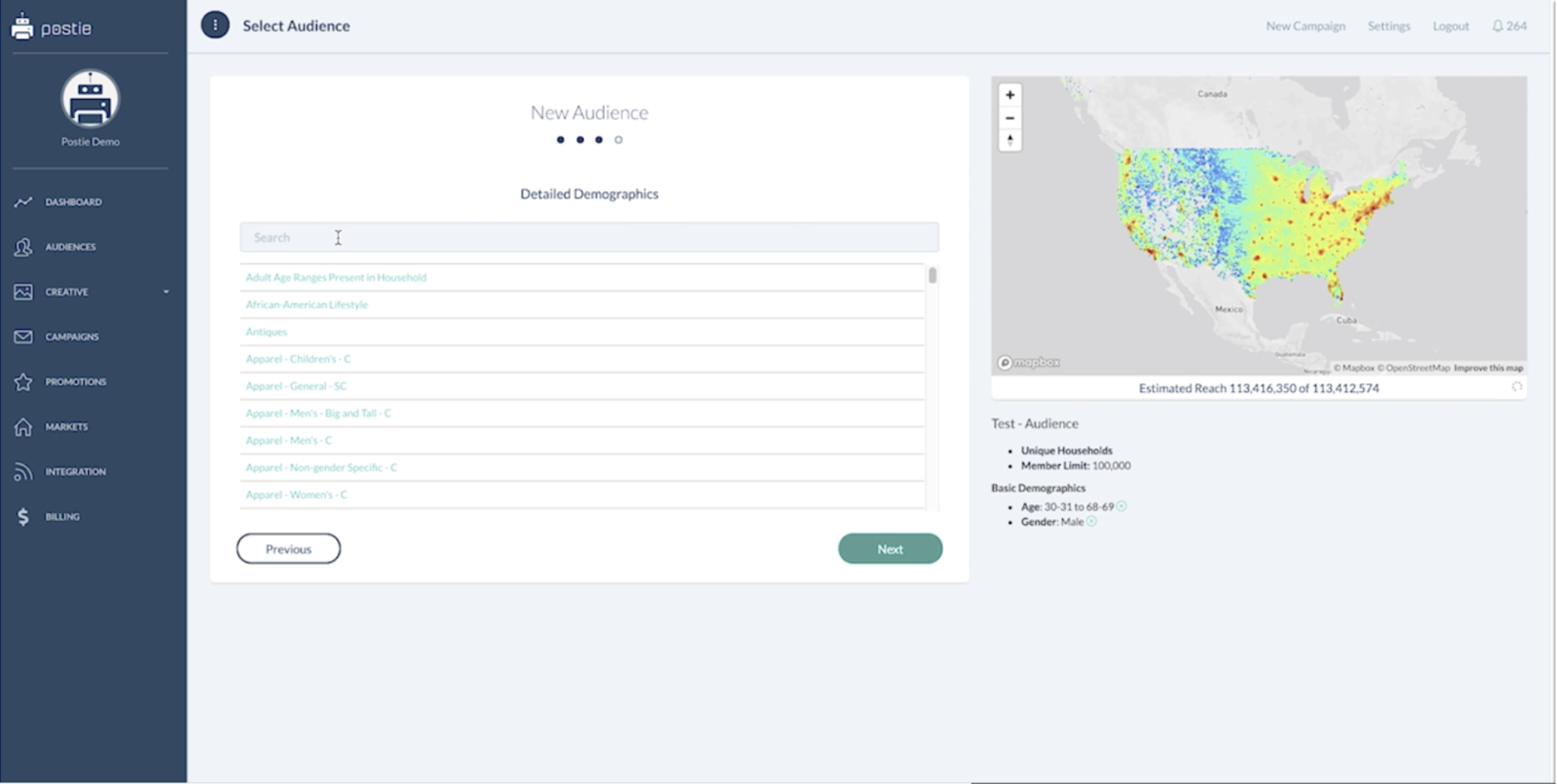Open Audiences via its people icon
This screenshot has width=1557, height=784.
[x=23, y=247]
